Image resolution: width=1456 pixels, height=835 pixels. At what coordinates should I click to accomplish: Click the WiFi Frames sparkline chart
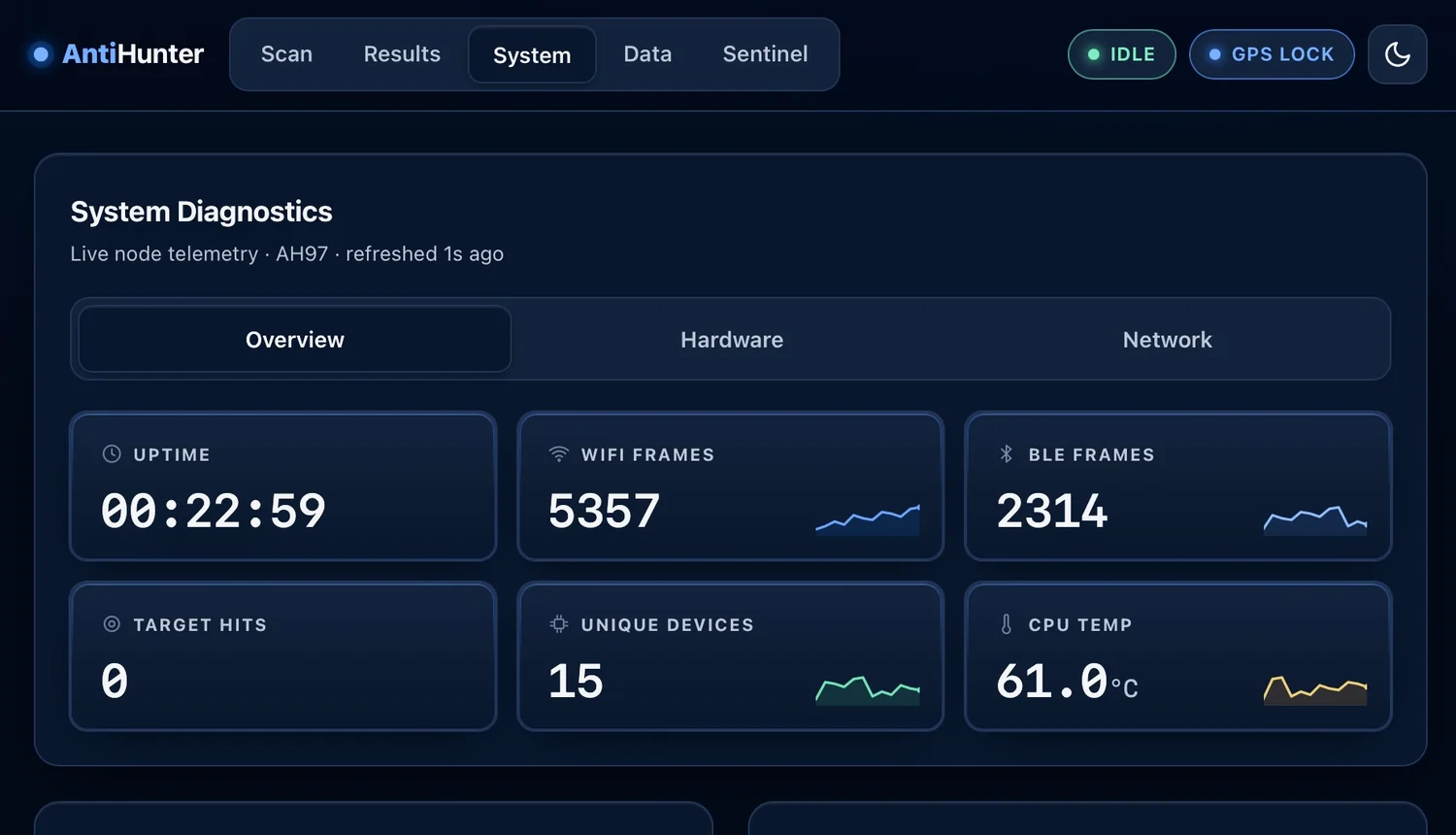(x=868, y=519)
